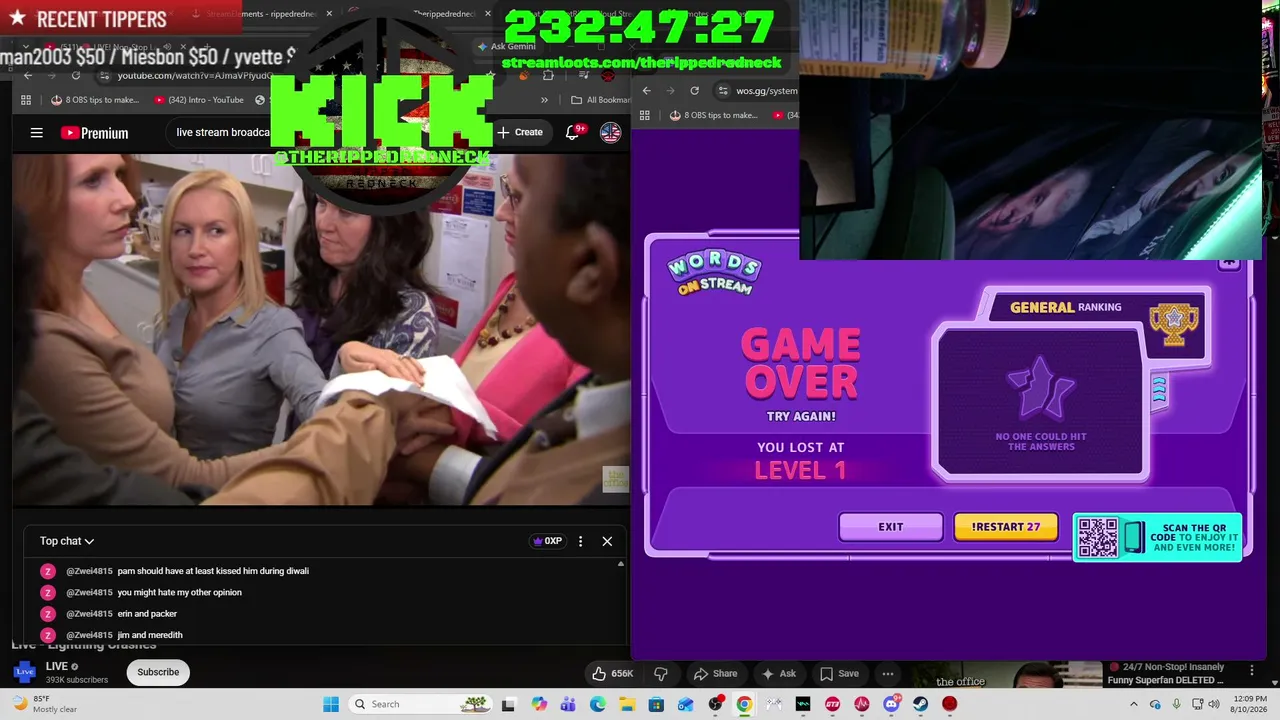Open apps grid in wos.gg window bookmarks bar

[646, 115]
